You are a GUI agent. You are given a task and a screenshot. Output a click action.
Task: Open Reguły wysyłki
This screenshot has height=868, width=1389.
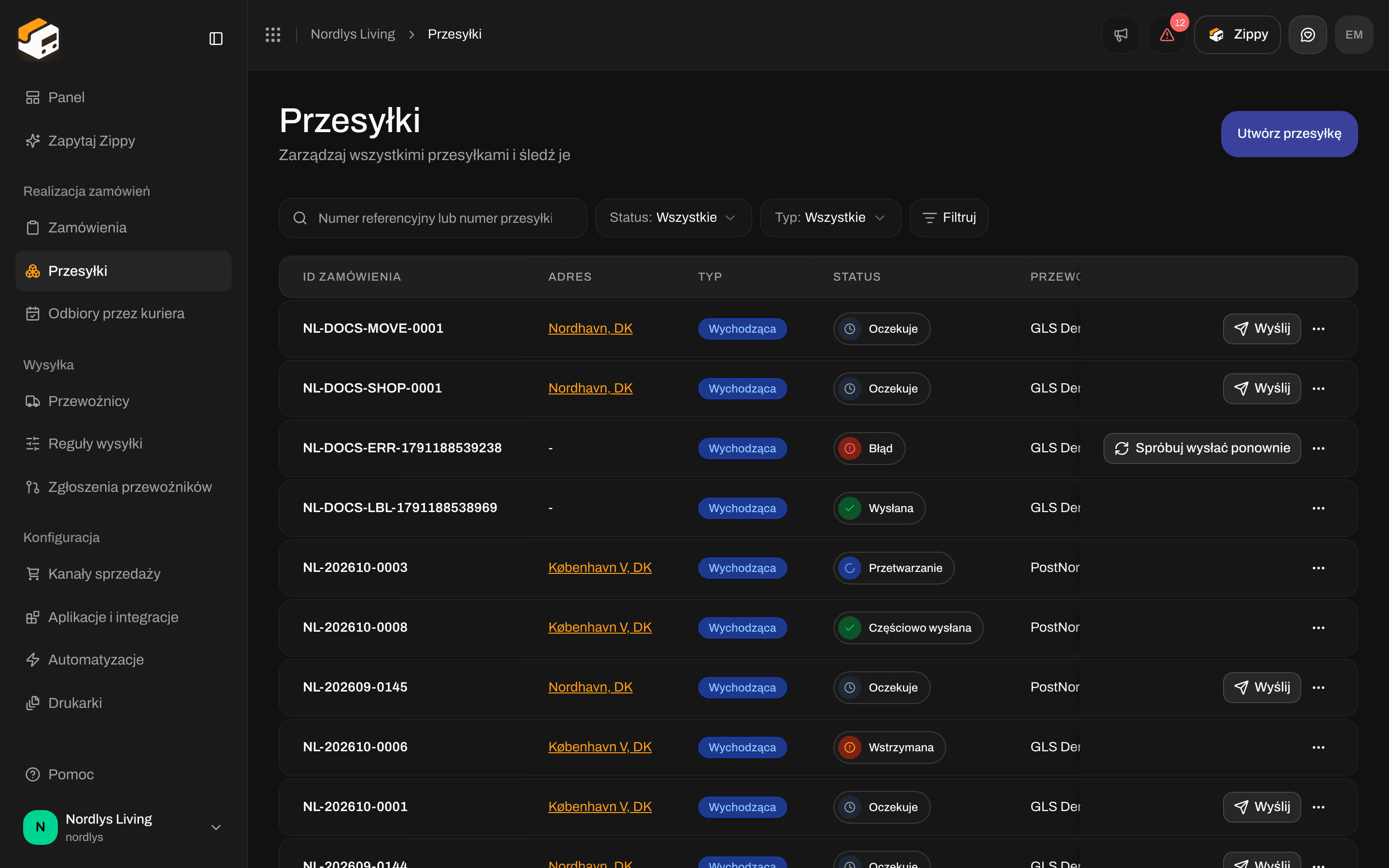123,444
